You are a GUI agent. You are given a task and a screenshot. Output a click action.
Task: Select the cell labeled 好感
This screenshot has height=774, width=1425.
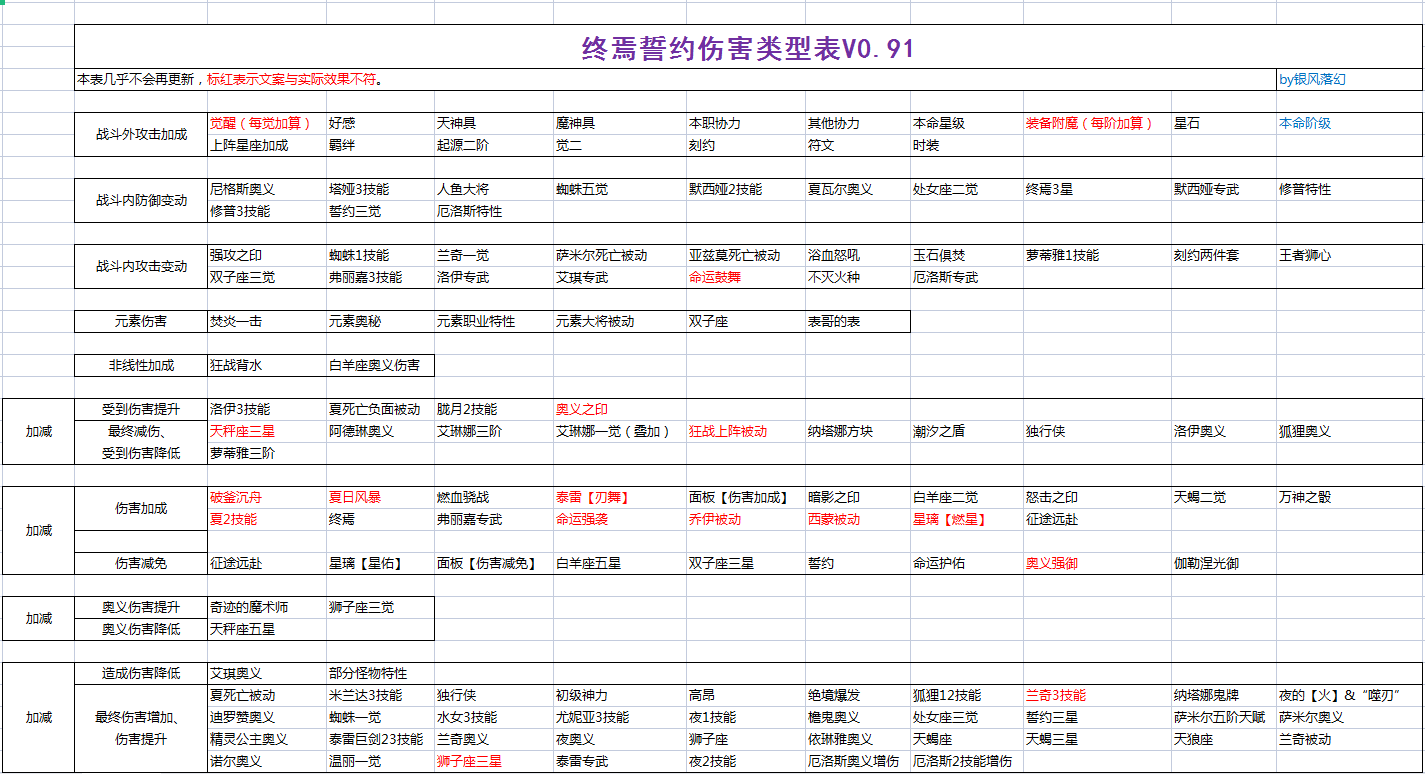[380, 124]
